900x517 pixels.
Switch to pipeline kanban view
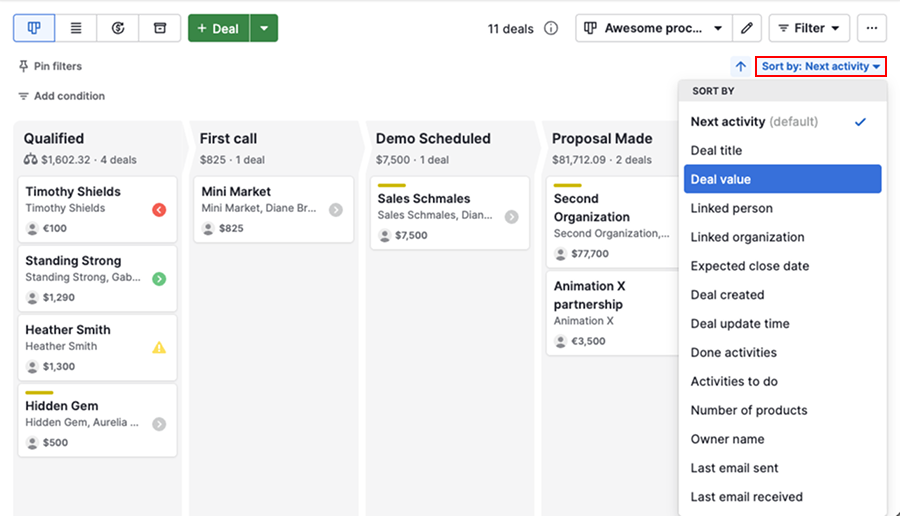(34, 28)
